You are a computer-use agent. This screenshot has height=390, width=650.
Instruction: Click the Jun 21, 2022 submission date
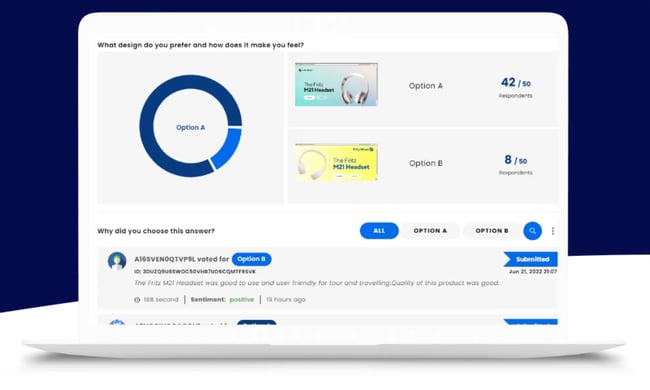coord(533,271)
